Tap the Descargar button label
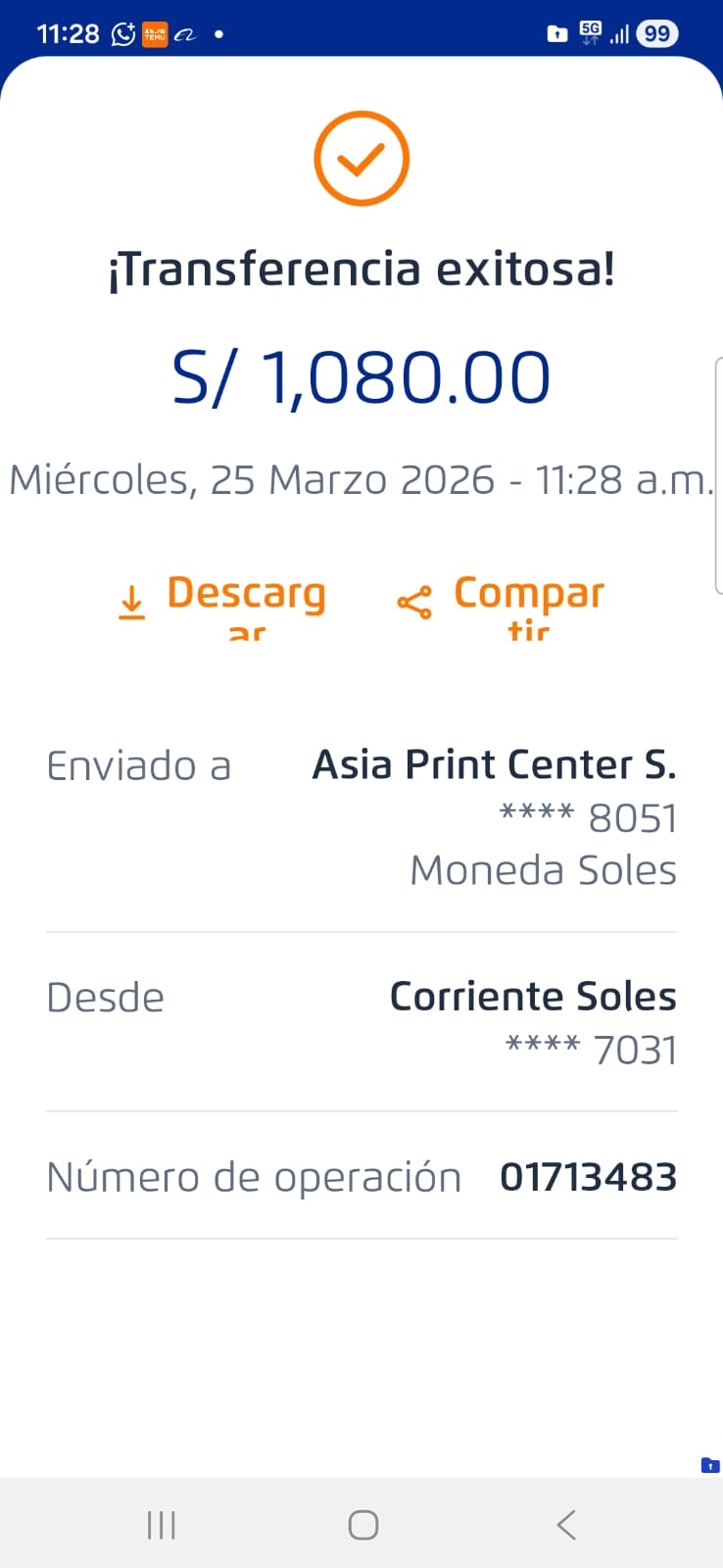 pos(246,594)
